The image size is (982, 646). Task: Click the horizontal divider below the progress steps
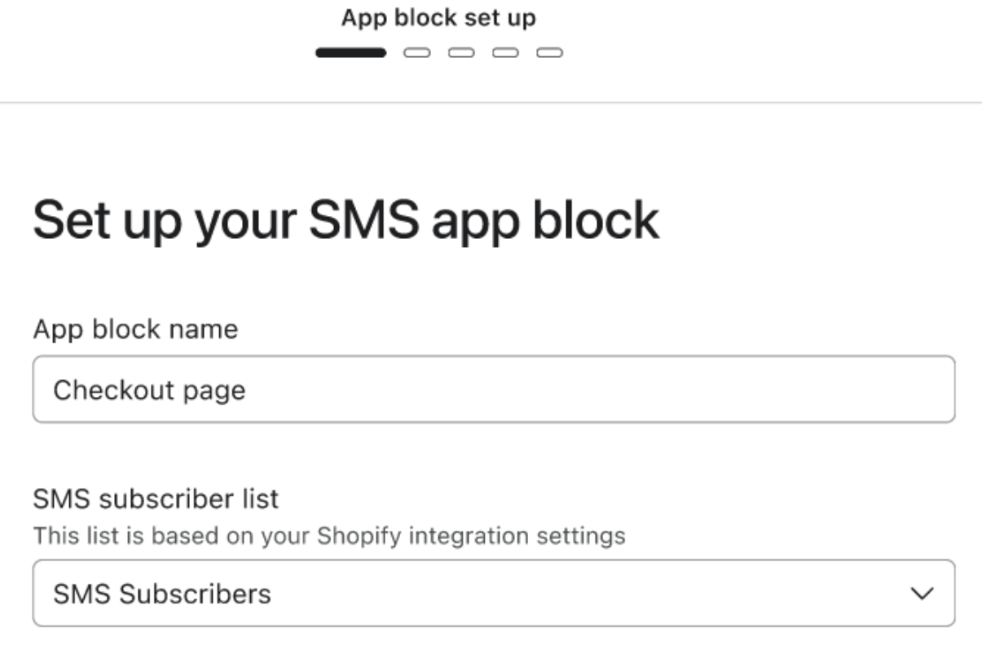pos(490,102)
